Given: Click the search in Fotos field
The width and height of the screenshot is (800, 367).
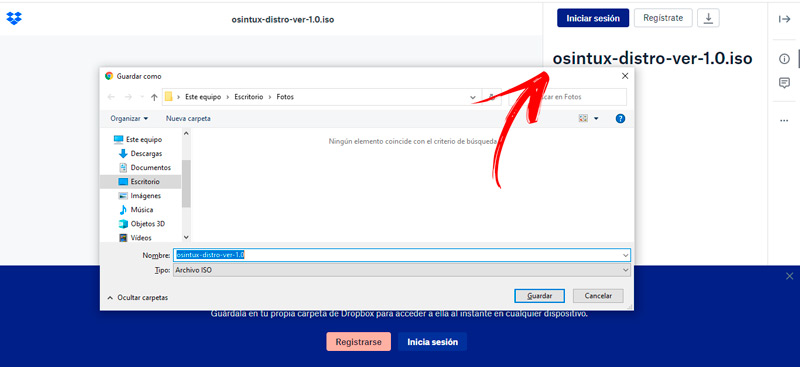Looking at the screenshot, I should pyautogui.click(x=568, y=96).
